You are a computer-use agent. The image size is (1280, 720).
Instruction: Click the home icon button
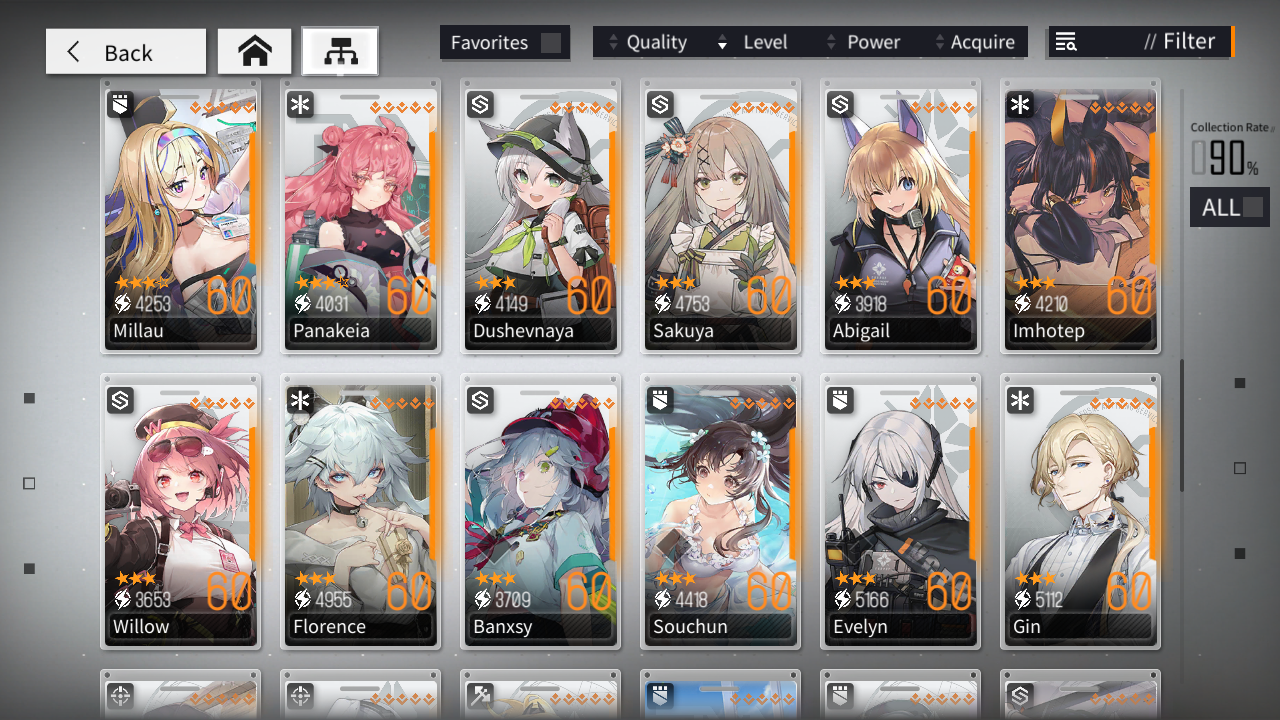[x=255, y=52]
